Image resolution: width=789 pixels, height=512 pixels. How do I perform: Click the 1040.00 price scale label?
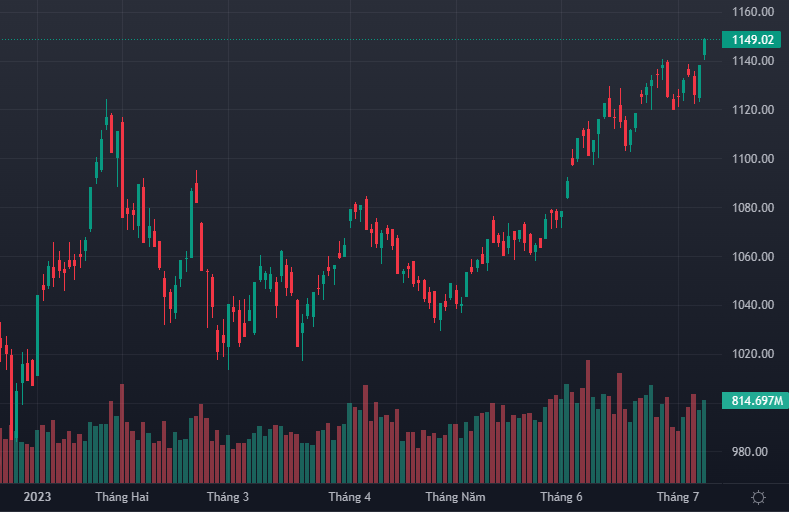coord(753,305)
